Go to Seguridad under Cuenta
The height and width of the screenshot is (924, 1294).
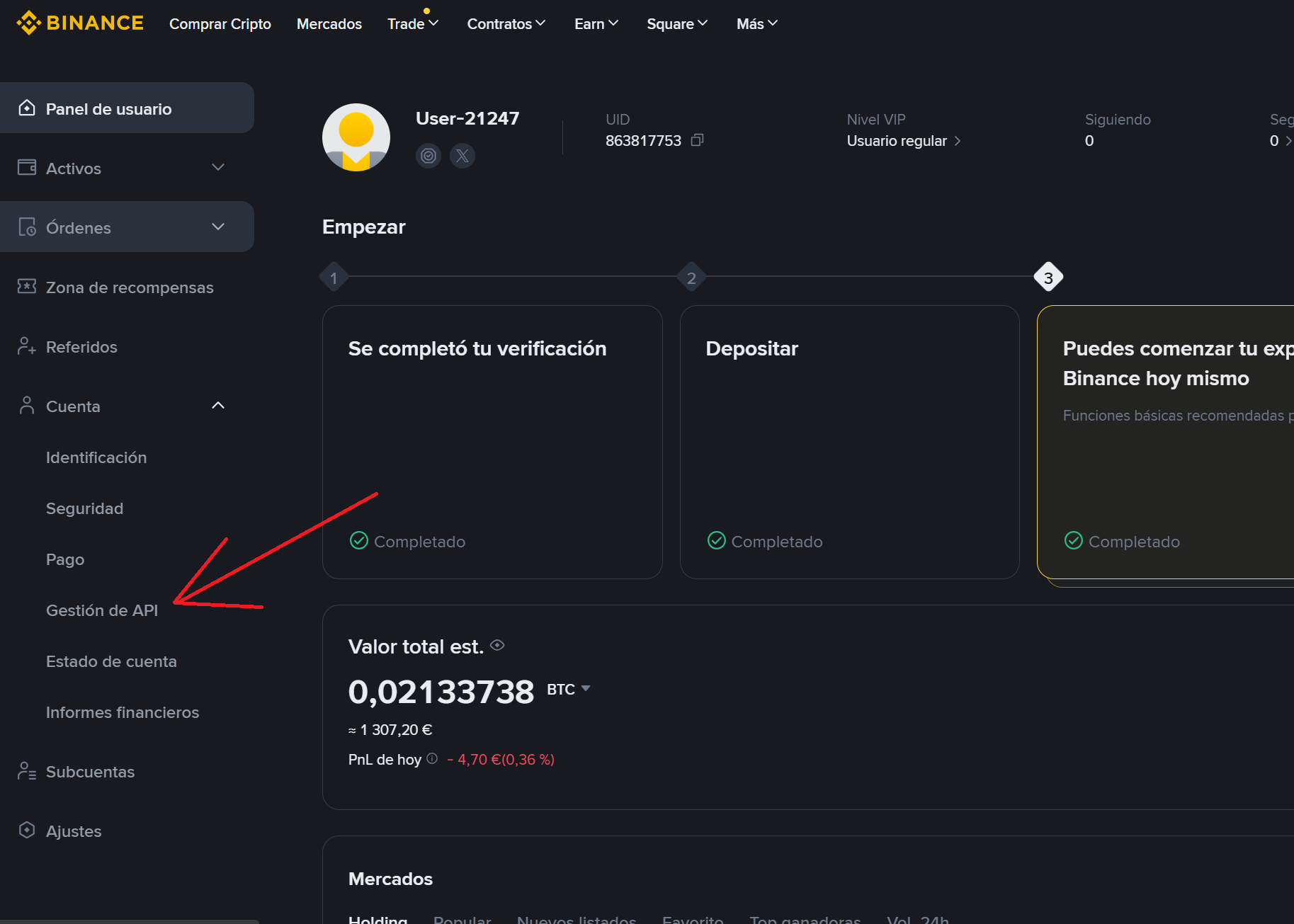pos(84,508)
